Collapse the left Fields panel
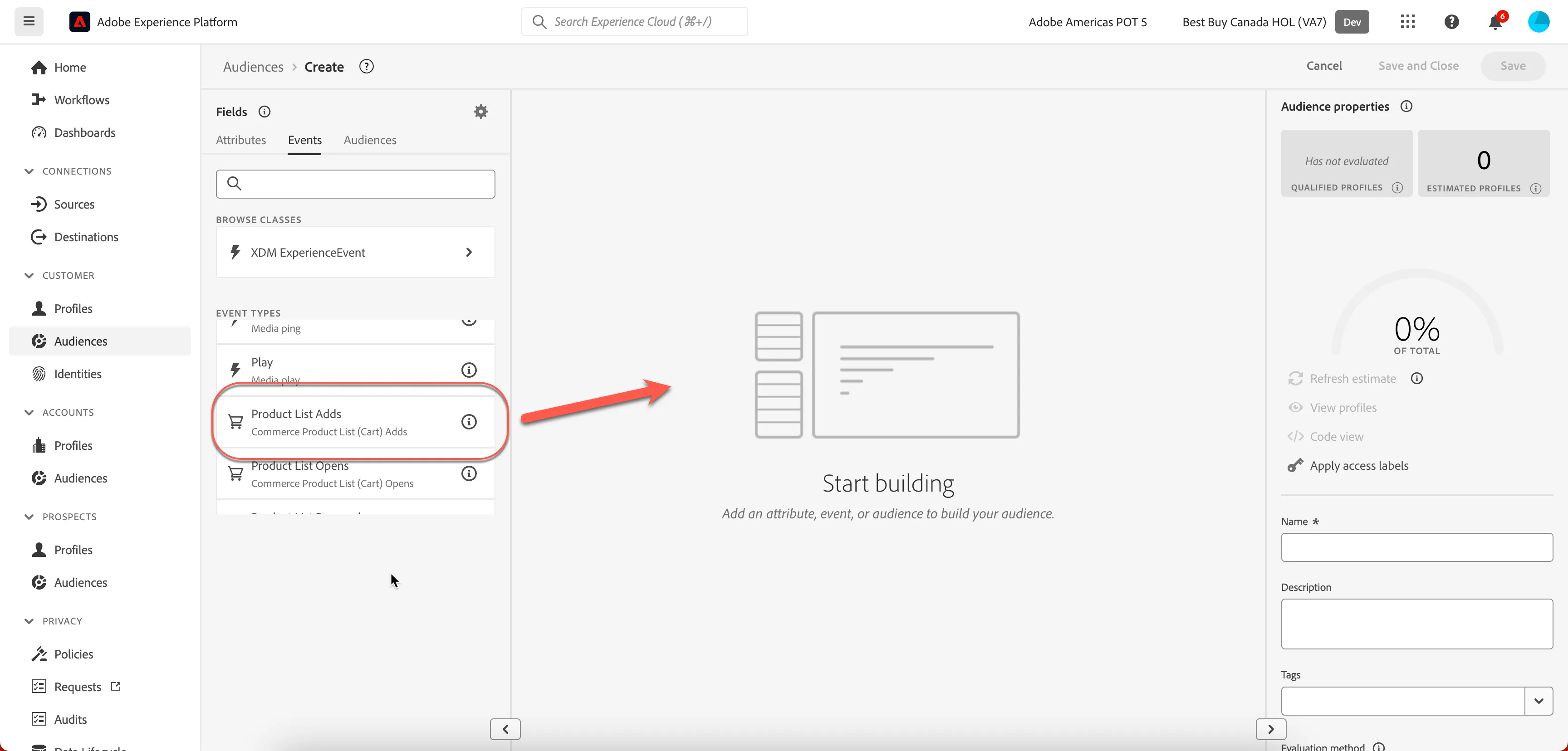 pyautogui.click(x=505, y=729)
